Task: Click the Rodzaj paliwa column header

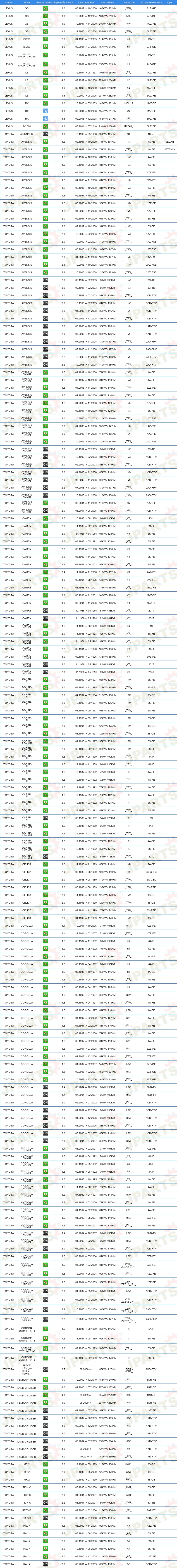Action: (45, 2)
